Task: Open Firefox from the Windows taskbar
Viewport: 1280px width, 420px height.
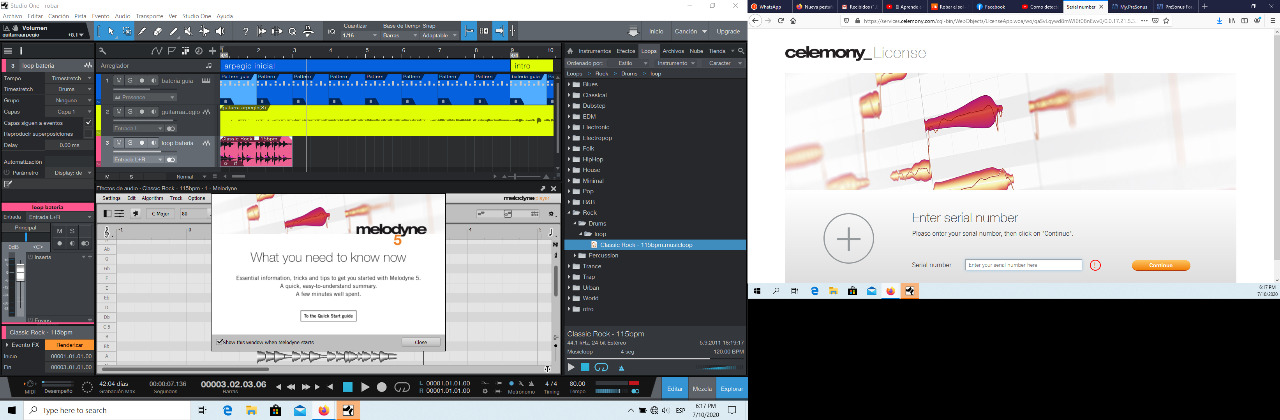Action: pos(324,410)
